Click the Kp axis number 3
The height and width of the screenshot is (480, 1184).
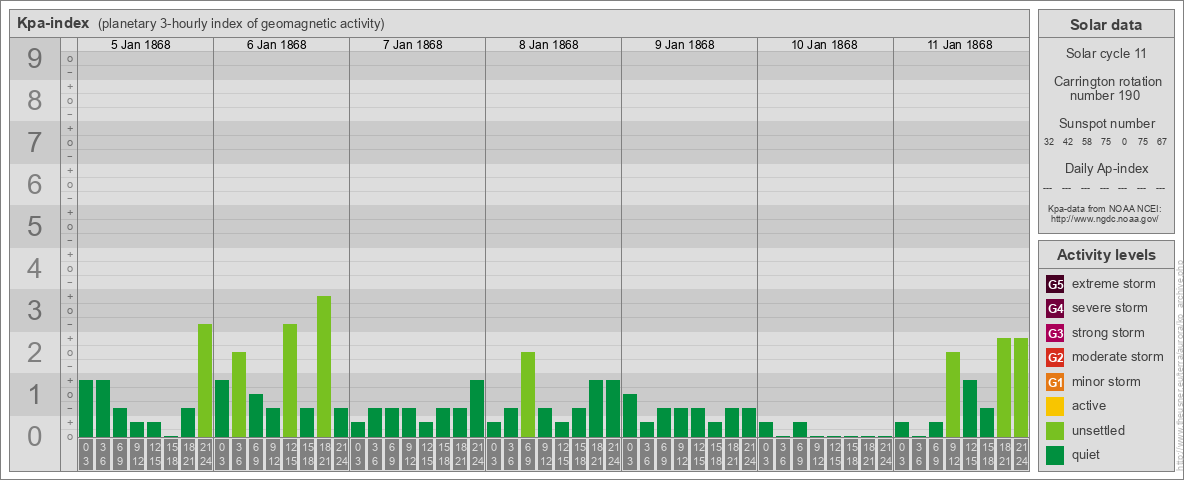coord(35,310)
